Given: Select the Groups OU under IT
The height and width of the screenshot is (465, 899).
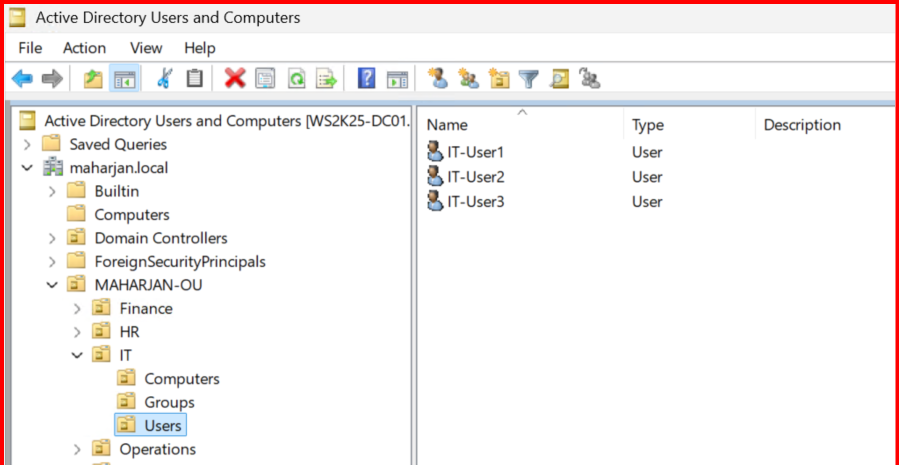Looking at the screenshot, I should 169,402.
